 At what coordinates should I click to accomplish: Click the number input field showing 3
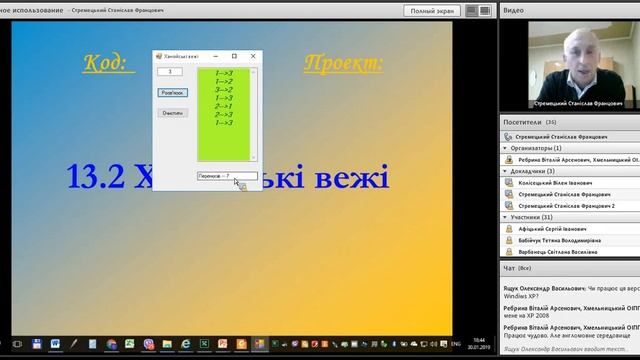170,71
